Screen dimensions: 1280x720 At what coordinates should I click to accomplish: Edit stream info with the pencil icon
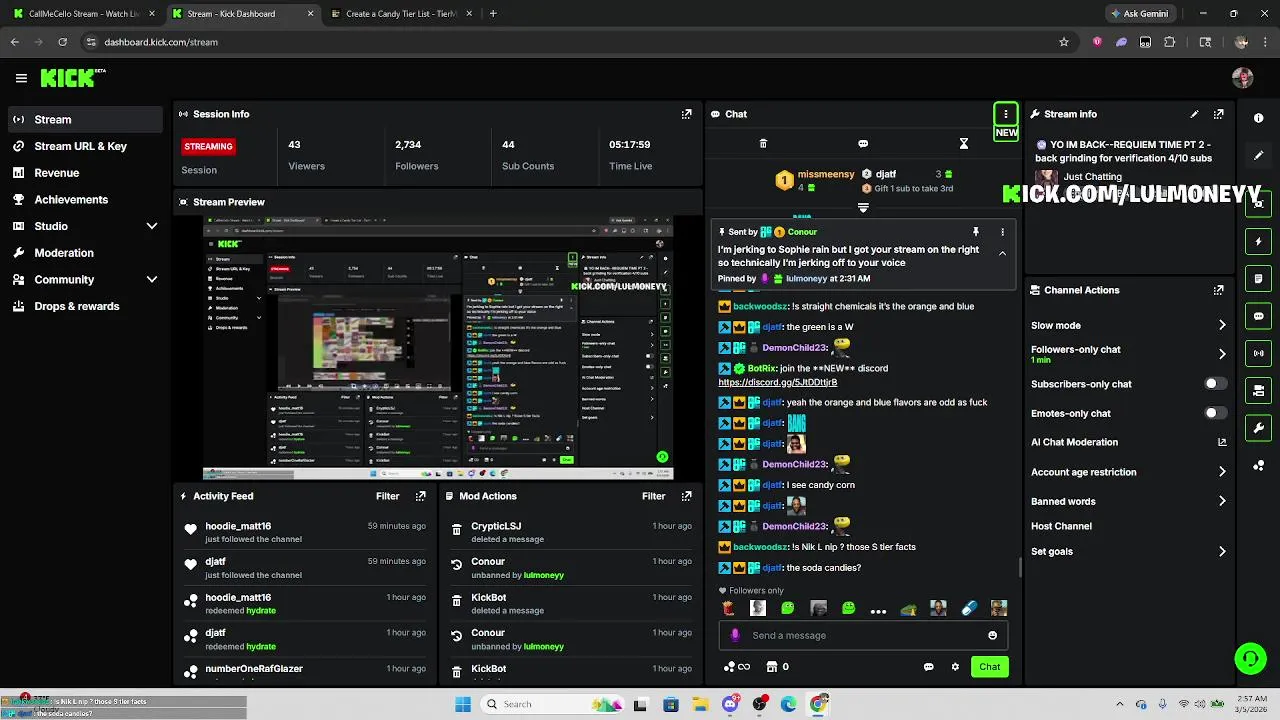(1194, 114)
